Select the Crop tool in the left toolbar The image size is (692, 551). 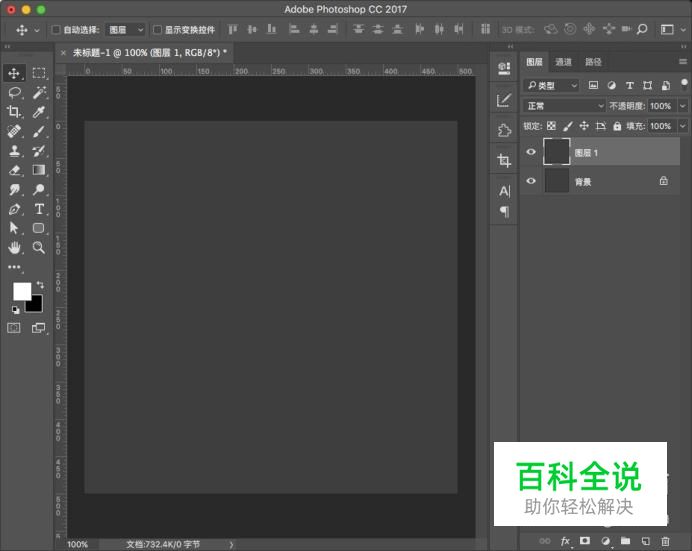coord(15,112)
